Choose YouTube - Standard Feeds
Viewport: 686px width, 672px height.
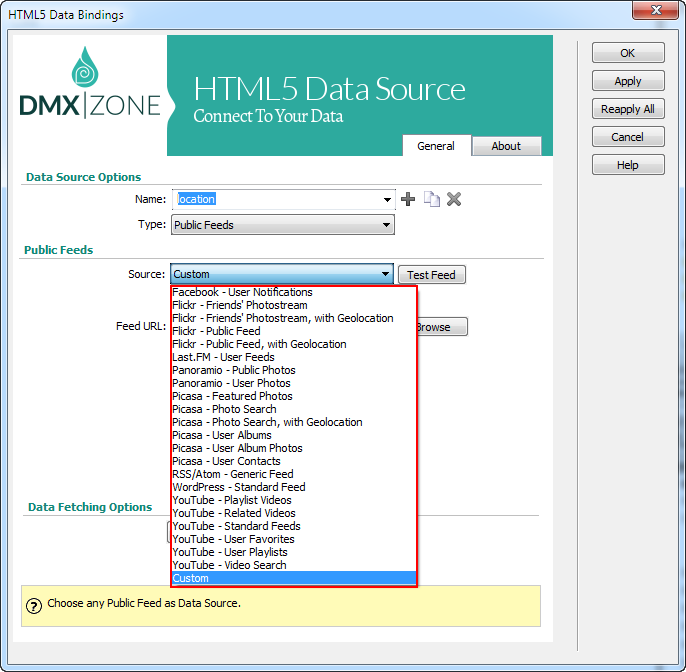click(294, 526)
